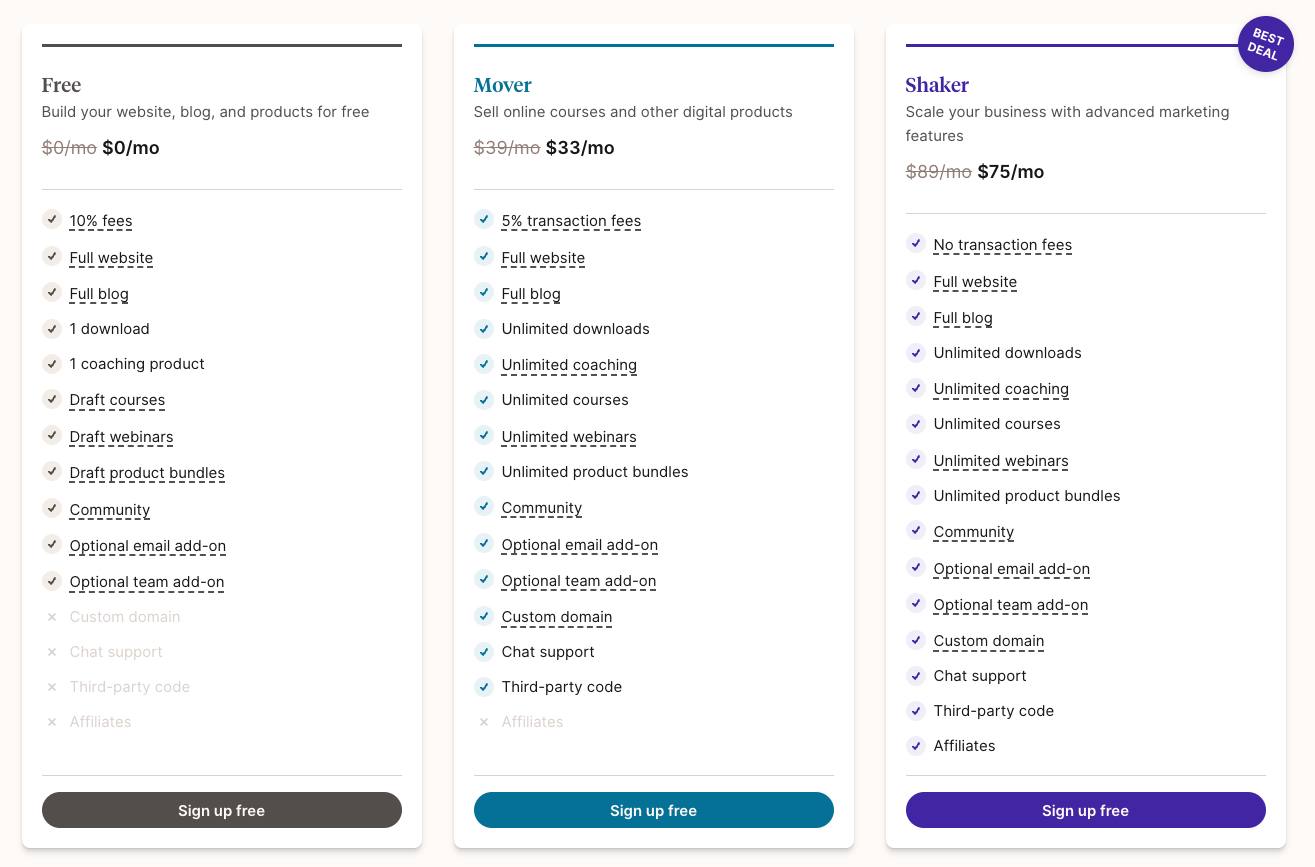
Task: Open the Draft product bundles tooltip link
Action: point(147,473)
